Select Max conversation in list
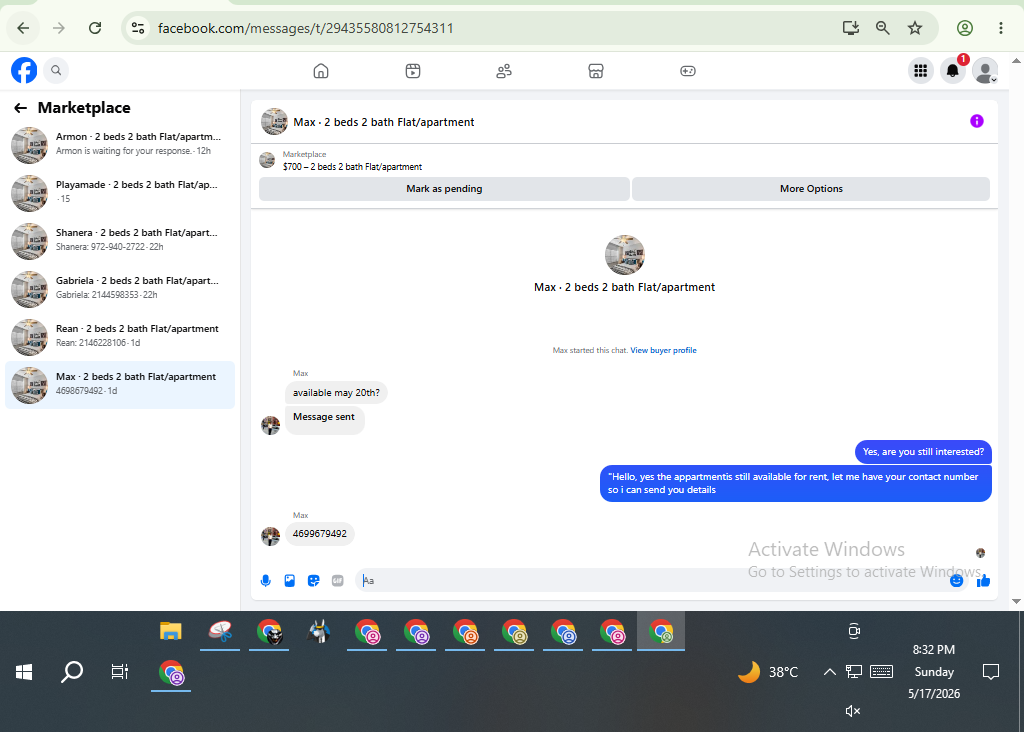 click(120, 385)
